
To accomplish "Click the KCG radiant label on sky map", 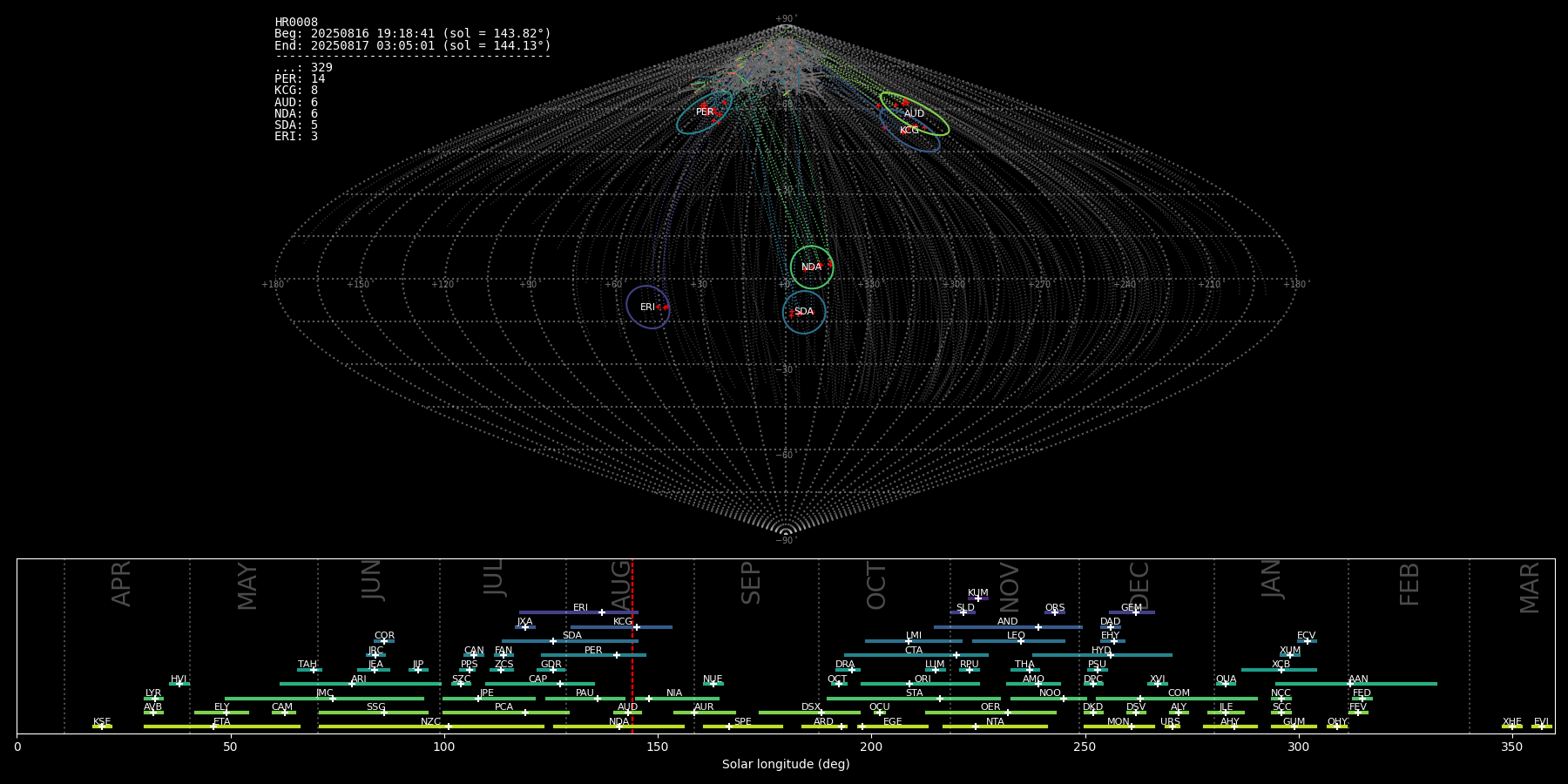I will (x=909, y=131).
